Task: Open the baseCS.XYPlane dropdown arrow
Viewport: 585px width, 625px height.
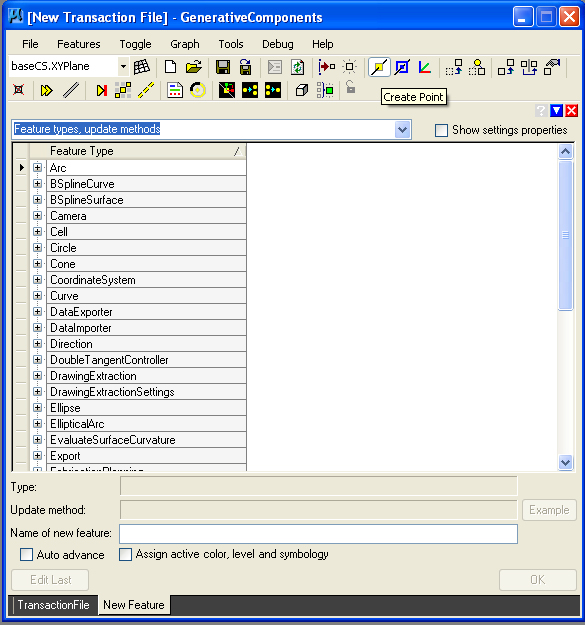Action: [123, 67]
